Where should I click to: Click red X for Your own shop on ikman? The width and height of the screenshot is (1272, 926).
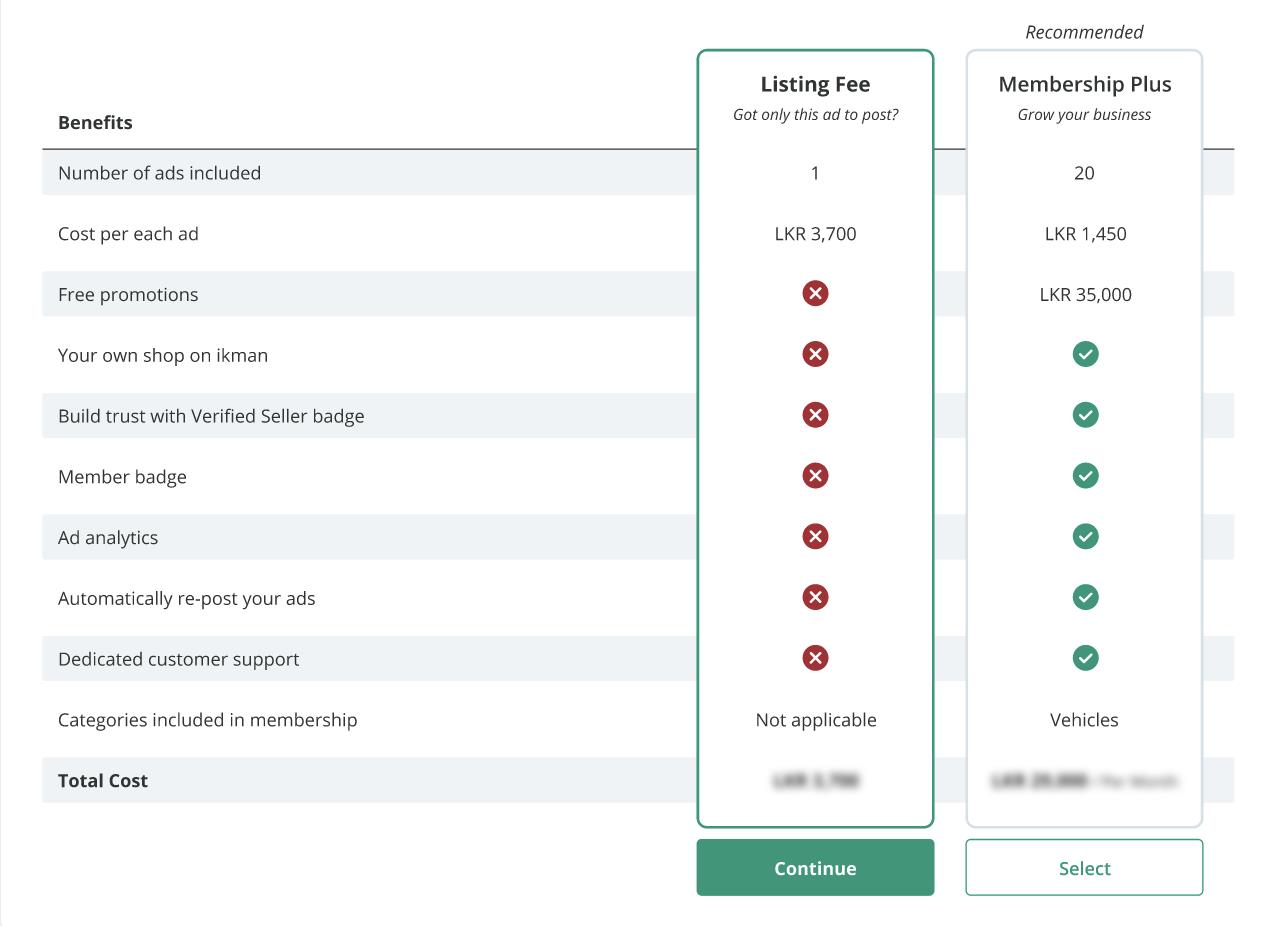(815, 354)
